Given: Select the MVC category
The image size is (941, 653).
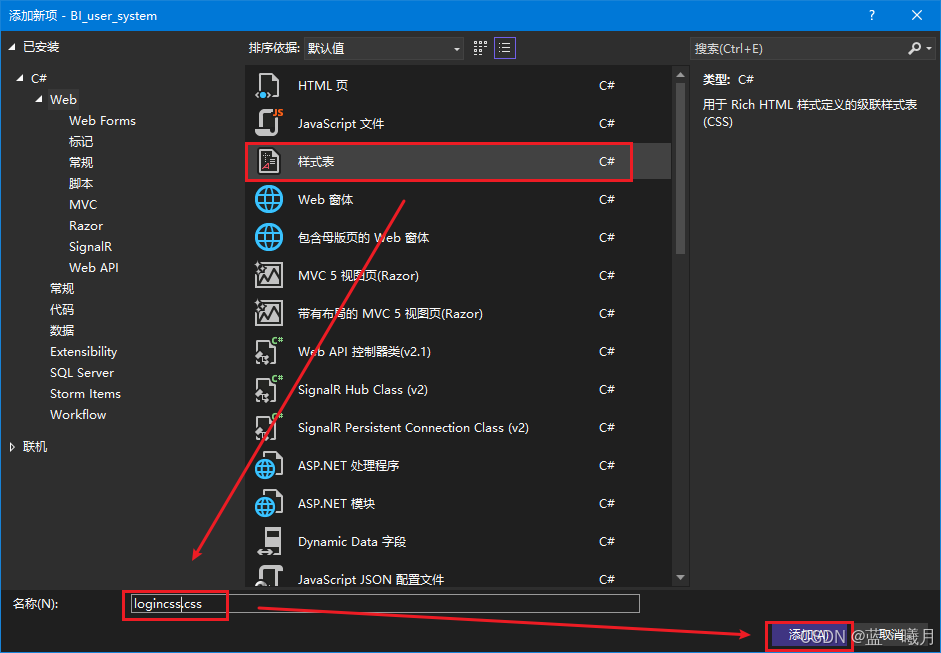Looking at the screenshot, I should click(x=83, y=205).
